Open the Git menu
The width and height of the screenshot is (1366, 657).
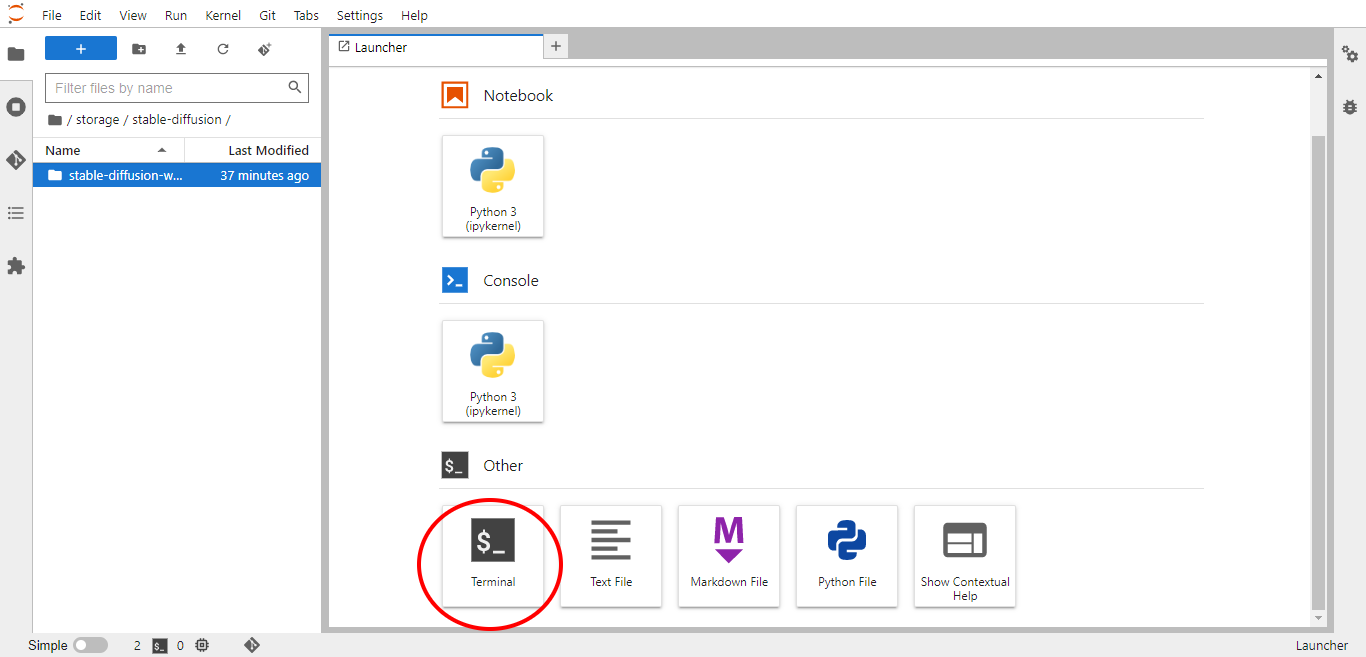pyautogui.click(x=267, y=15)
